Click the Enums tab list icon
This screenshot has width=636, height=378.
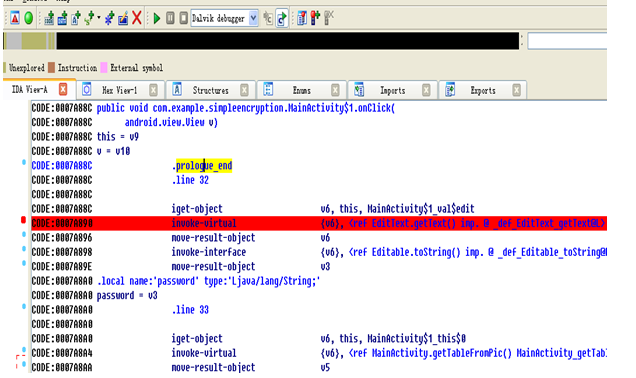[268, 90]
